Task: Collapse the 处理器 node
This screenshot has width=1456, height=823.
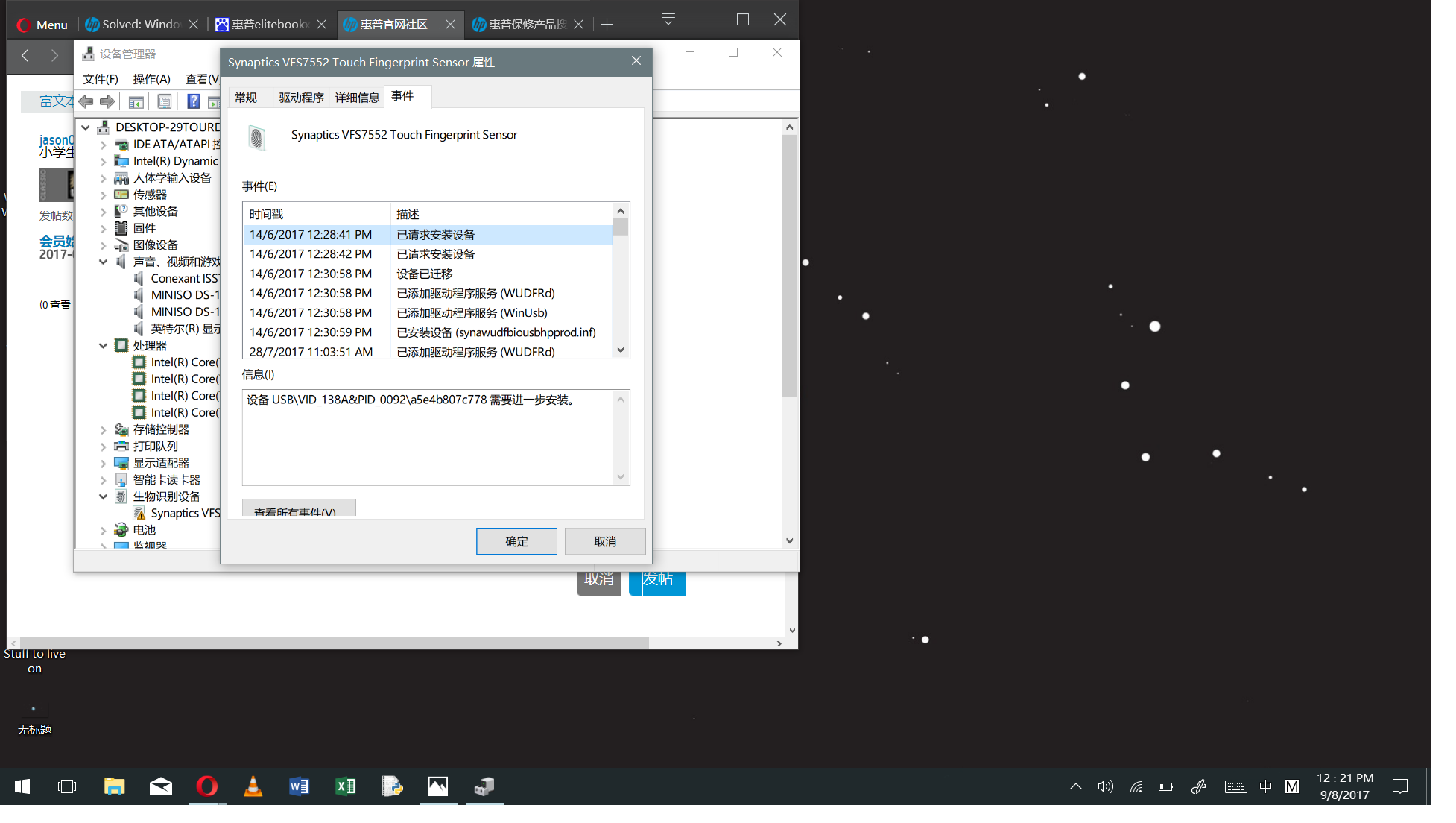Action: tap(103, 346)
